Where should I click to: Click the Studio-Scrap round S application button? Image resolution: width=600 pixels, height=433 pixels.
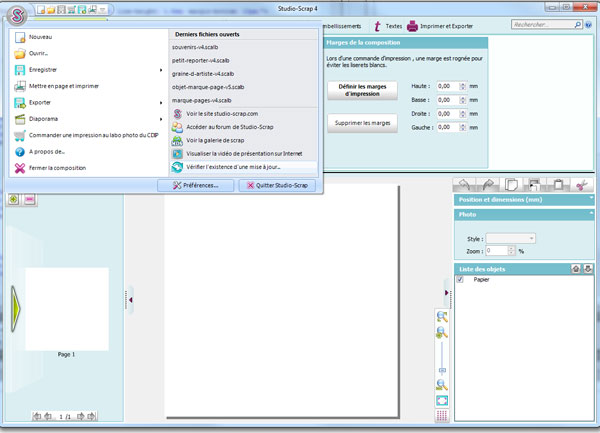tap(17, 16)
